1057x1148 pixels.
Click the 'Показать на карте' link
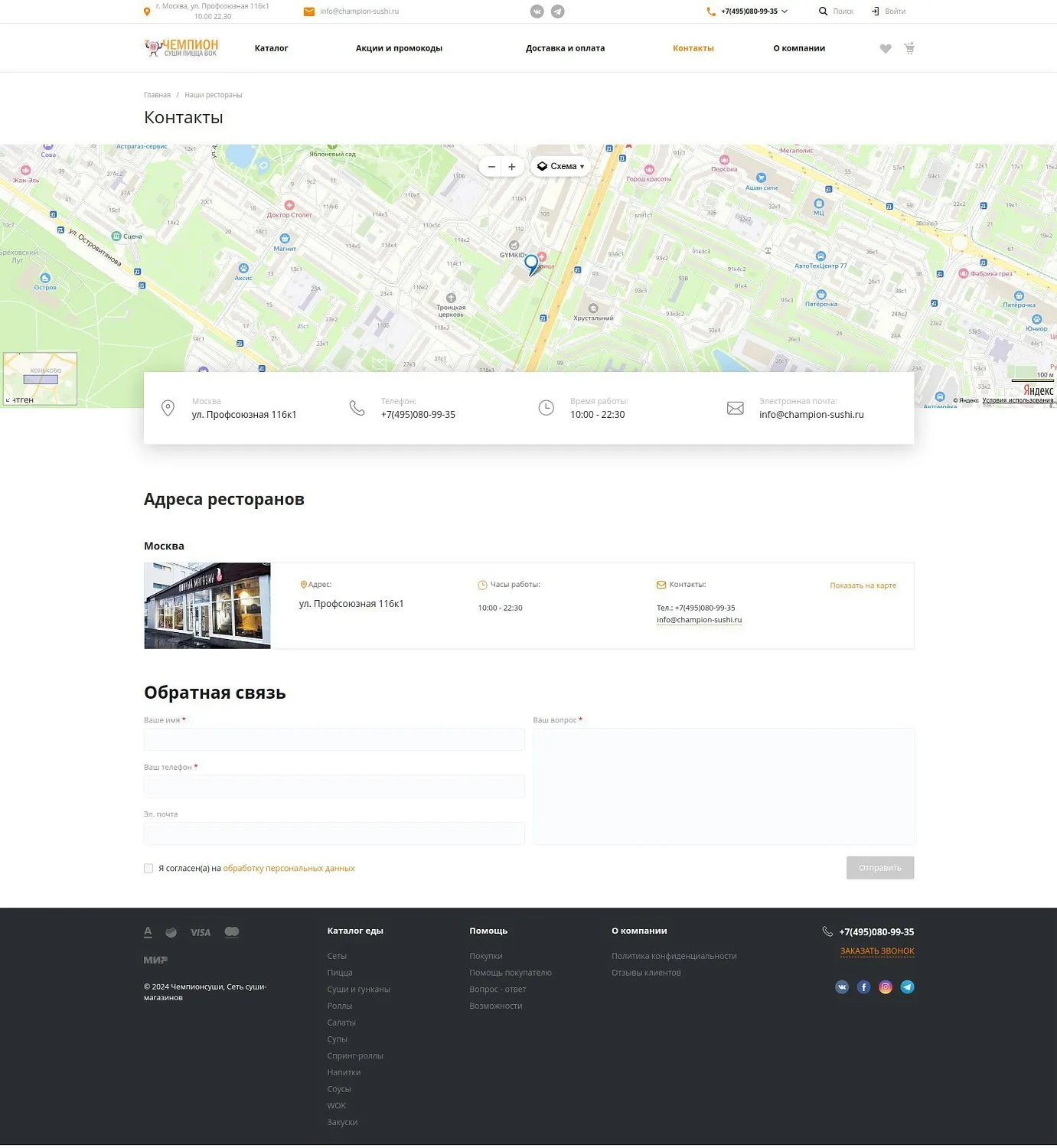click(x=863, y=585)
